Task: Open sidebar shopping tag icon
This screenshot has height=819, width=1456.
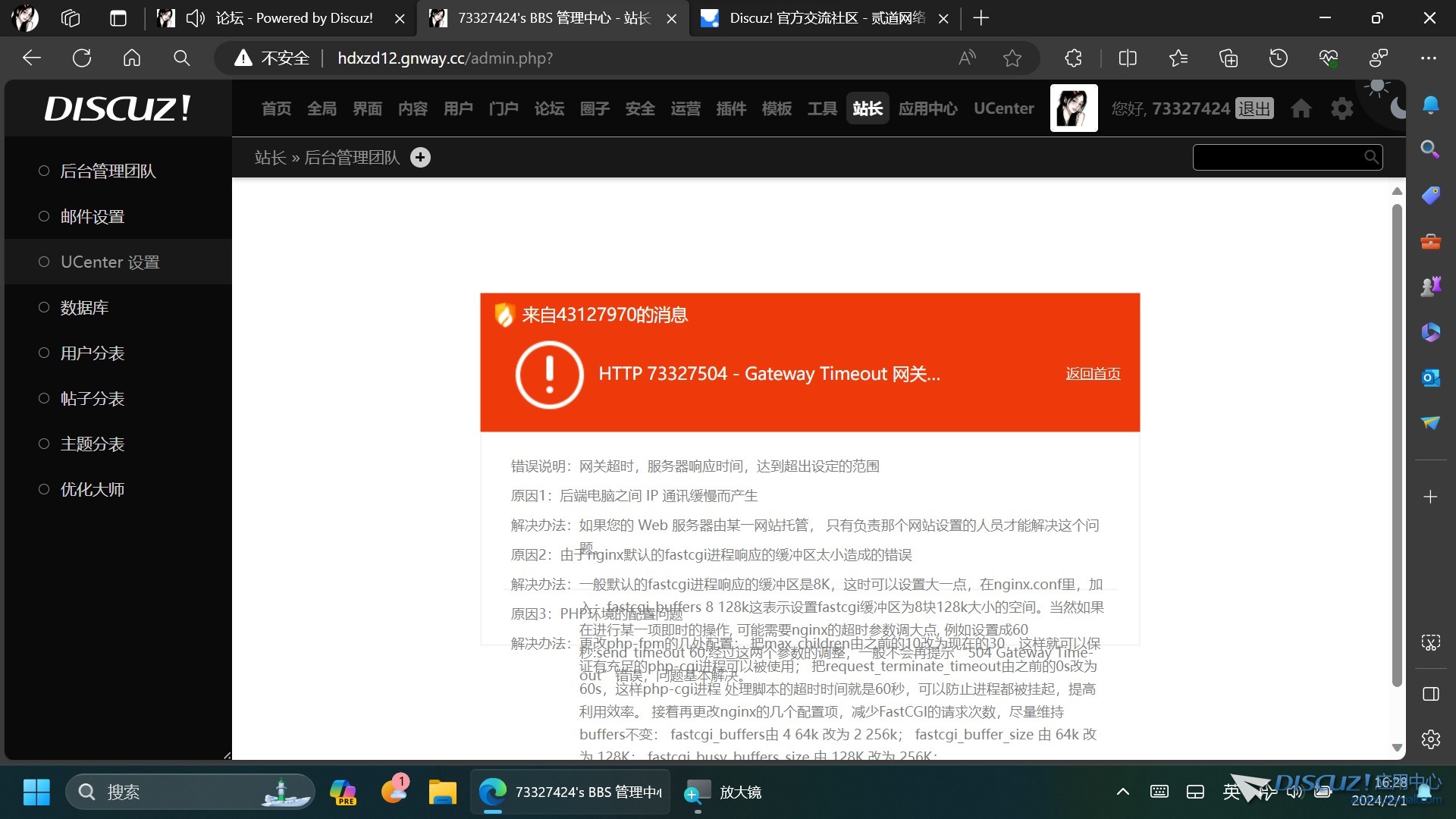Action: [x=1431, y=196]
